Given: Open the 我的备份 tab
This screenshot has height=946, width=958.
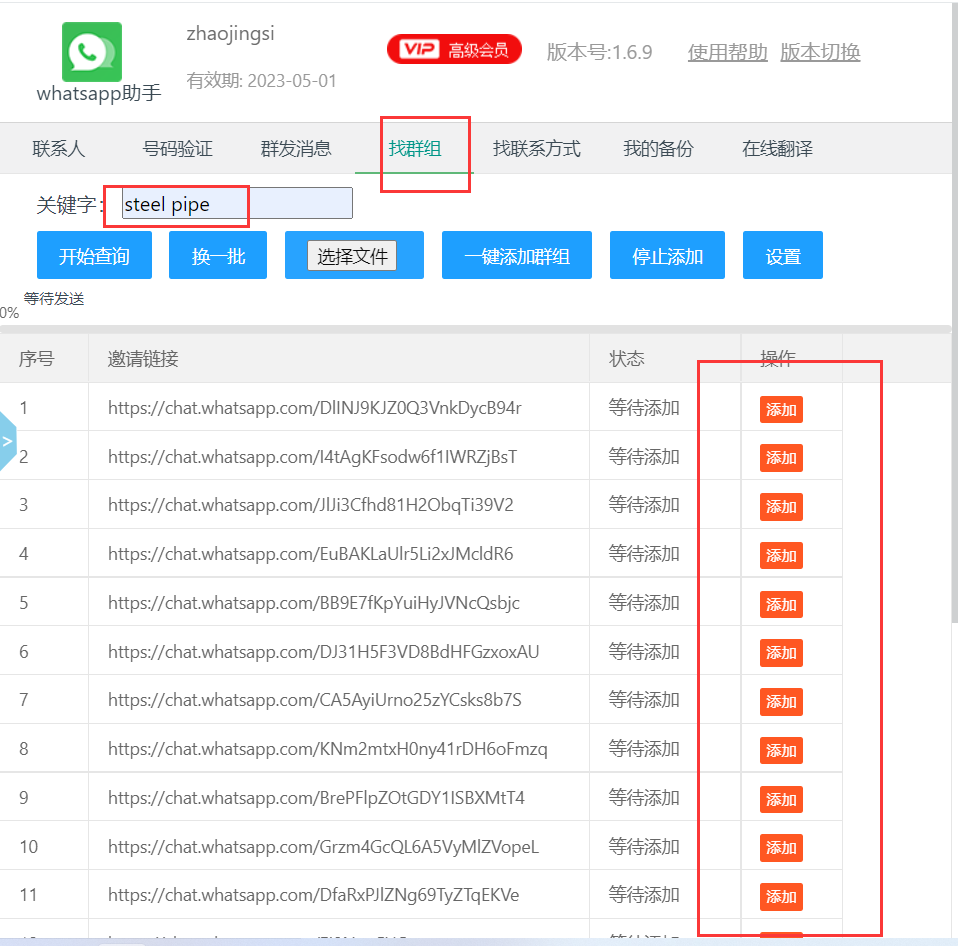Looking at the screenshot, I should pyautogui.click(x=658, y=149).
